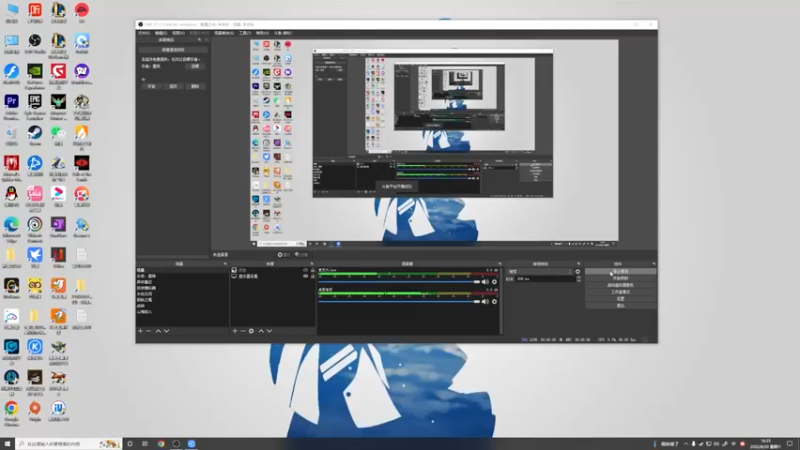This screenshot has height=450, width=800.
Task: Lock the image source with its padlock icon
Action: [x=313, y=270]
